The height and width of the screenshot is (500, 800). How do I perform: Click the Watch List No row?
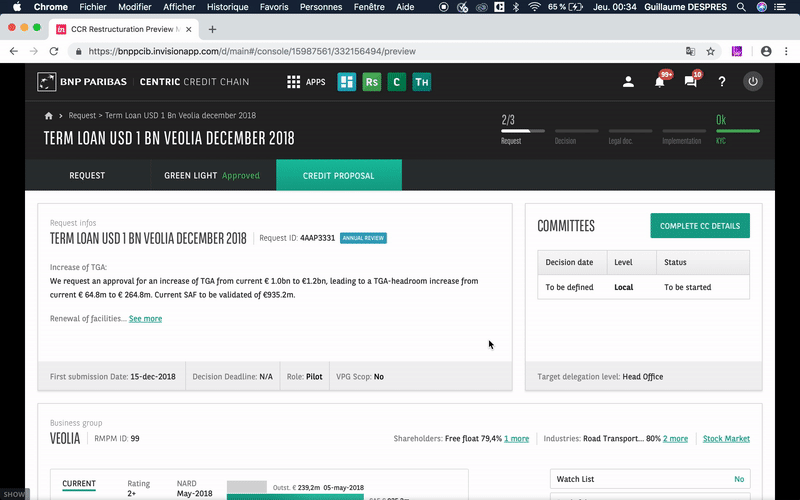tap(651, 479)
